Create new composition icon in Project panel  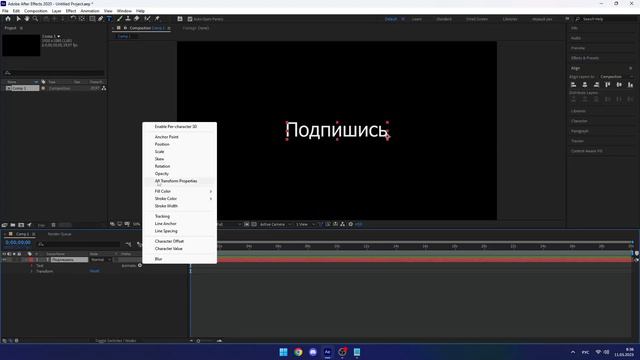pos(21,225)
